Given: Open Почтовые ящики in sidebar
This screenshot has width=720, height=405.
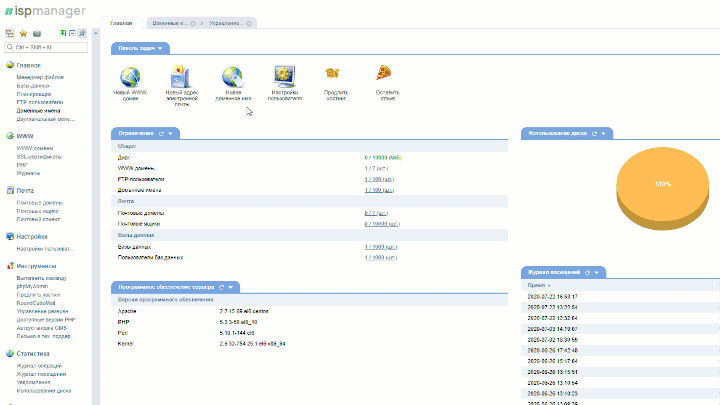Looking at the screenshot, I should pyautogui.click(x=38, y=211).
